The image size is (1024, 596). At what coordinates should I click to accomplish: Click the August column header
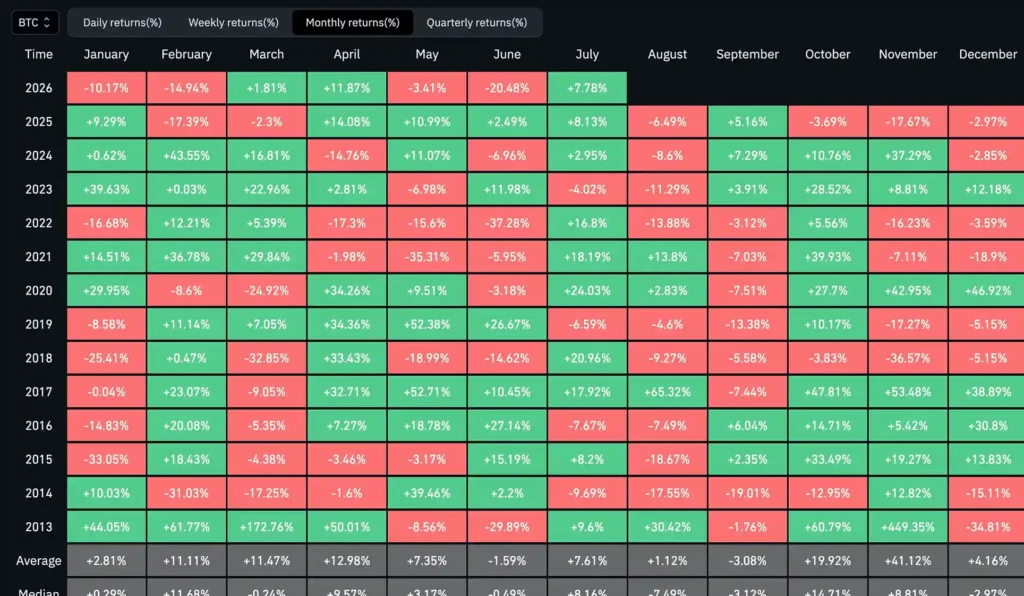667,54
